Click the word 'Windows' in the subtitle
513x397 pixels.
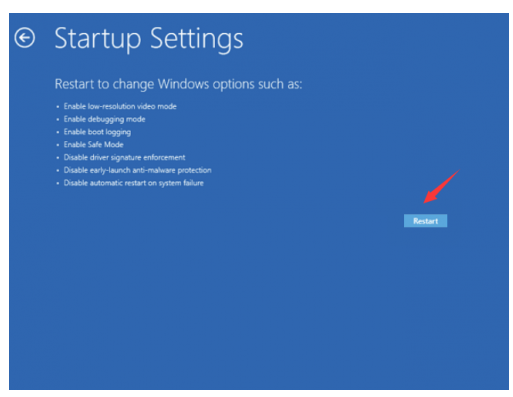(184, 84)
